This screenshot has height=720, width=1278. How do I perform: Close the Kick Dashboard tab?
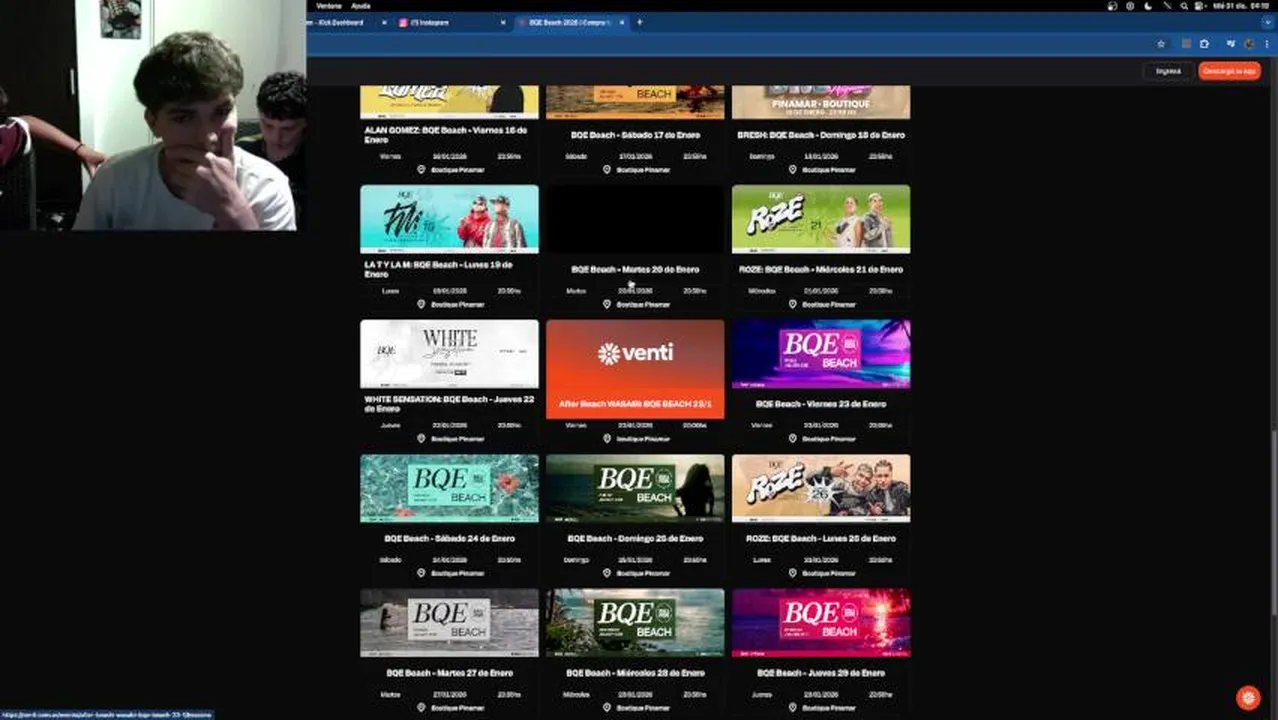[384, 22]
